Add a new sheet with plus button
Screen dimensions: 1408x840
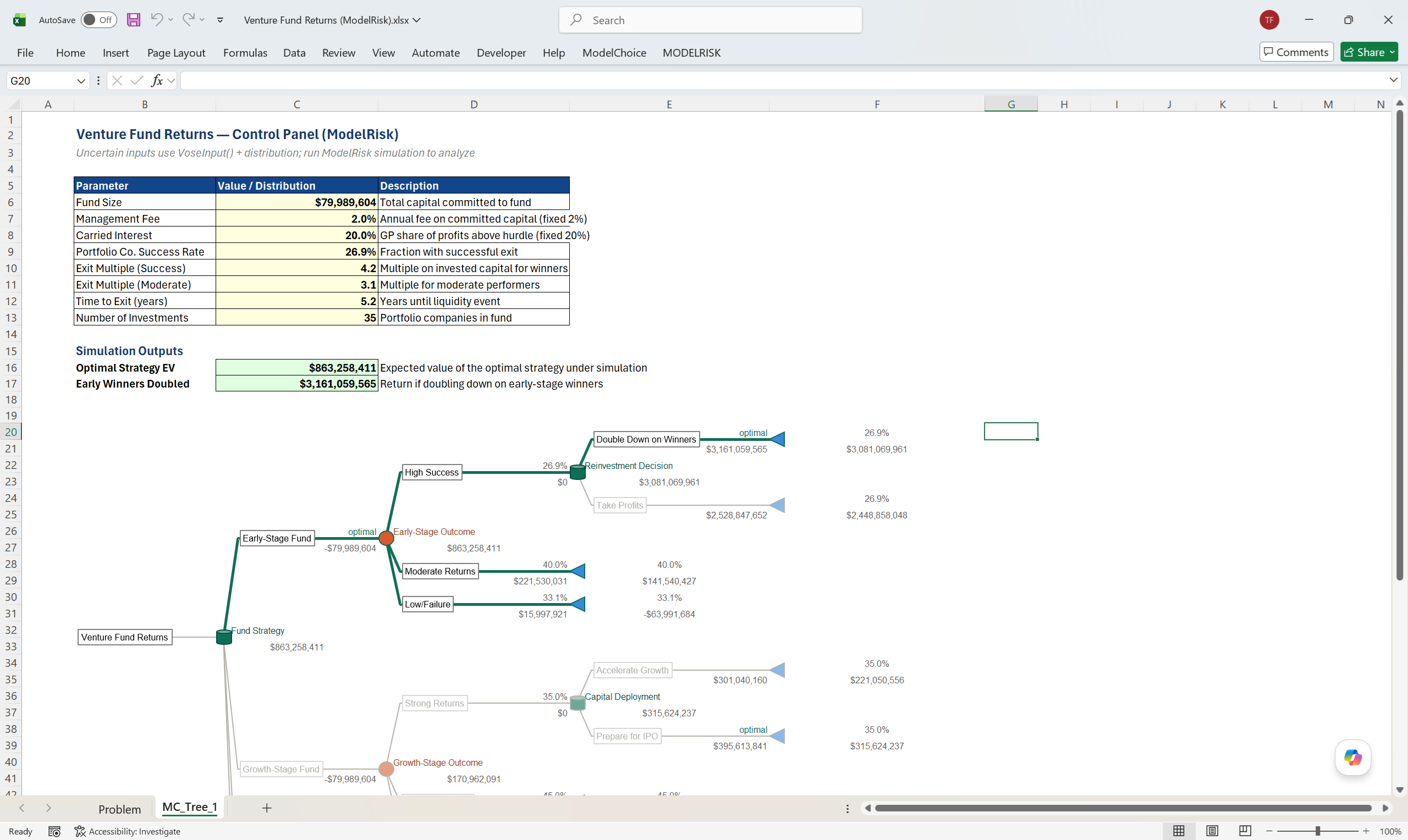267,808
